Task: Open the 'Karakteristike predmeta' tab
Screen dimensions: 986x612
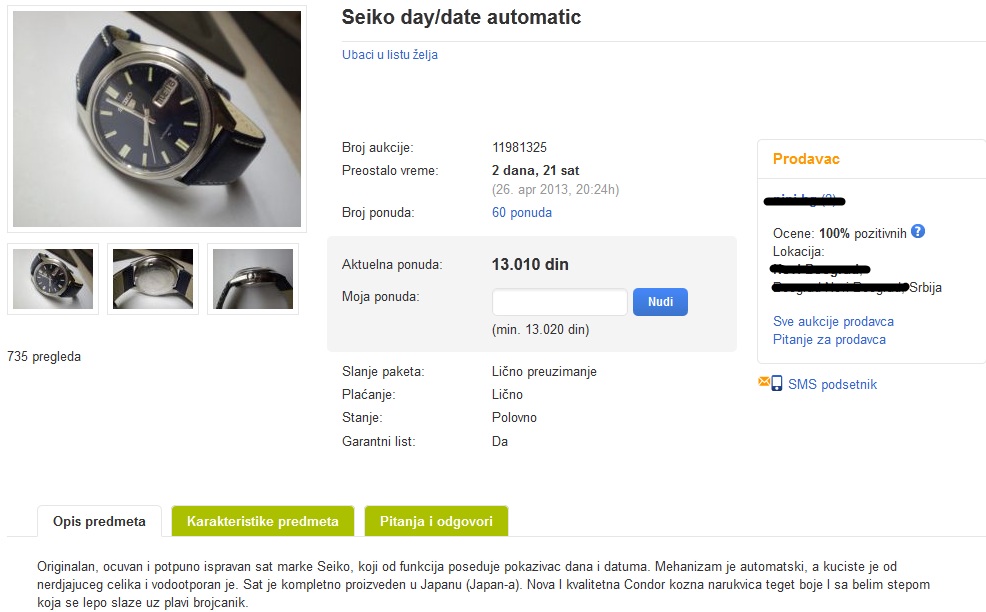Action: pos(263,521)
